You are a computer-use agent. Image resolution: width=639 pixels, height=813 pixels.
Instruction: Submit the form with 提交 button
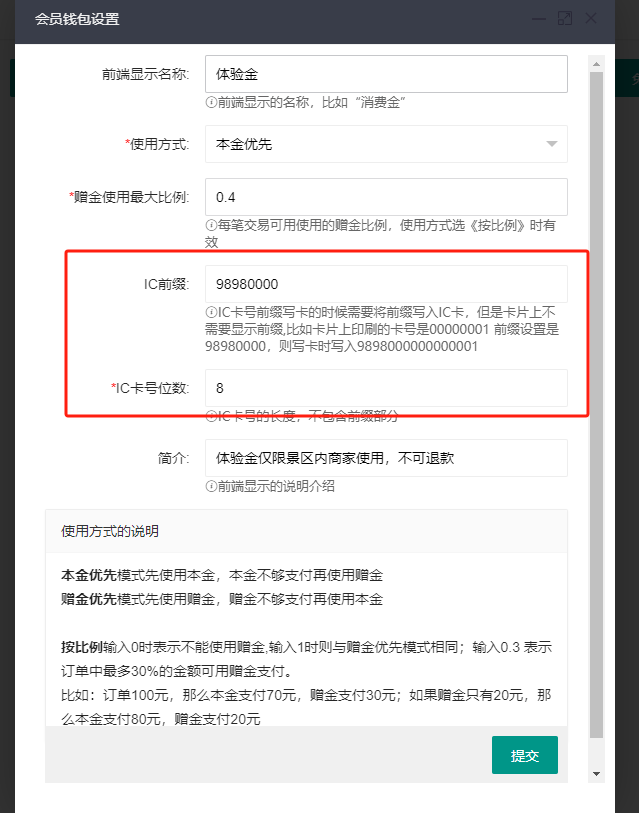tap(524, 755)
